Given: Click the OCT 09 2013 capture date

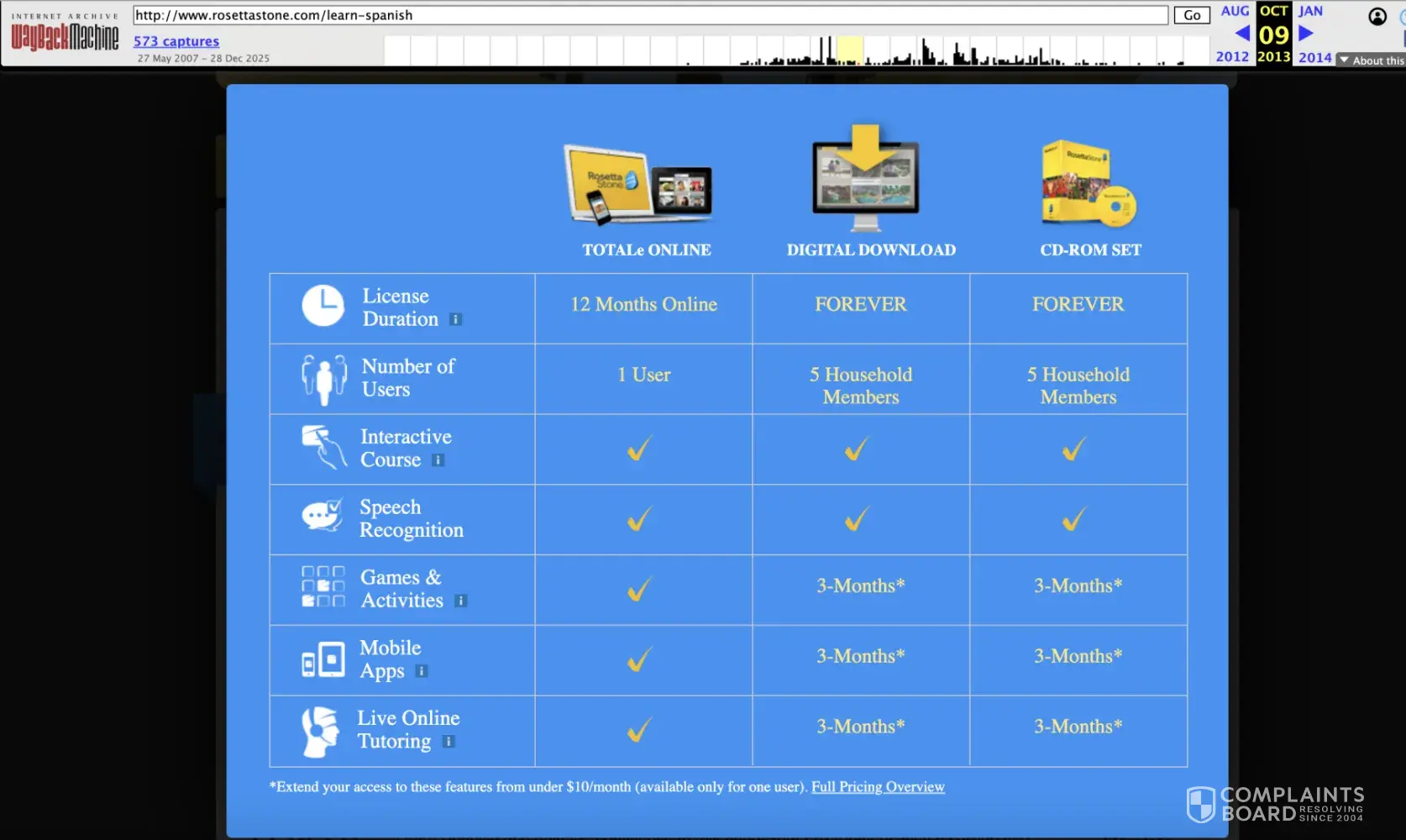Looking at the screenshot, I should (x=1273, y=34).
